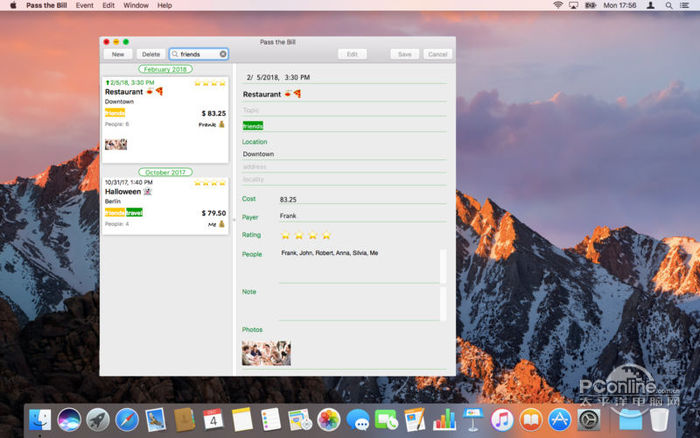Viewport: 700px width, 438px height.
Task: Open Notification Center from the menu bar
Action: [686, 5]
